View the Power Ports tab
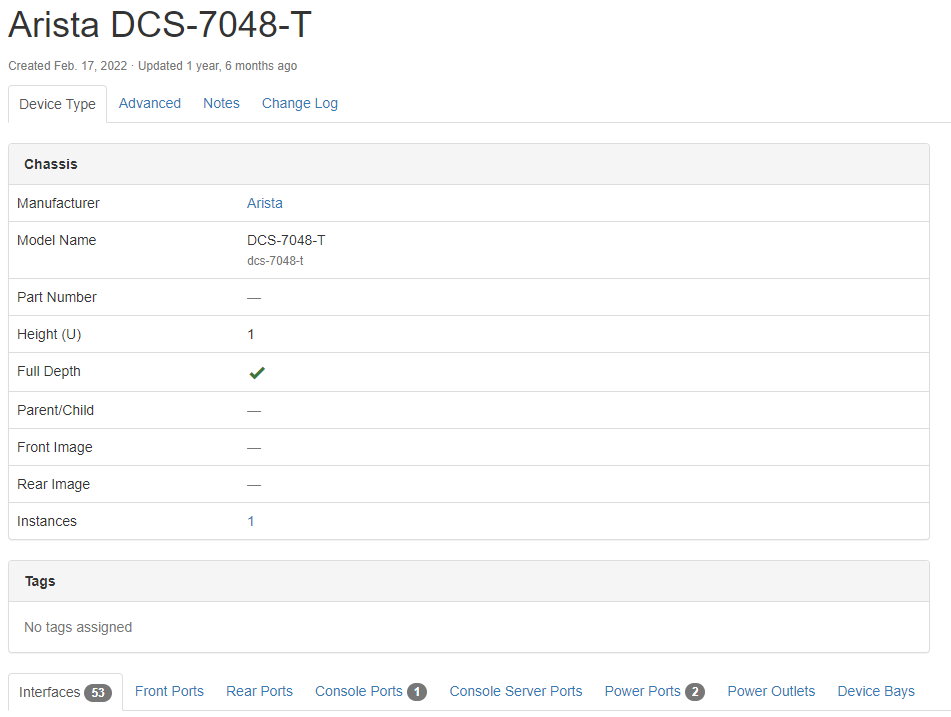Viewport: 951px width, 717px height. click(x=654, y=691)
